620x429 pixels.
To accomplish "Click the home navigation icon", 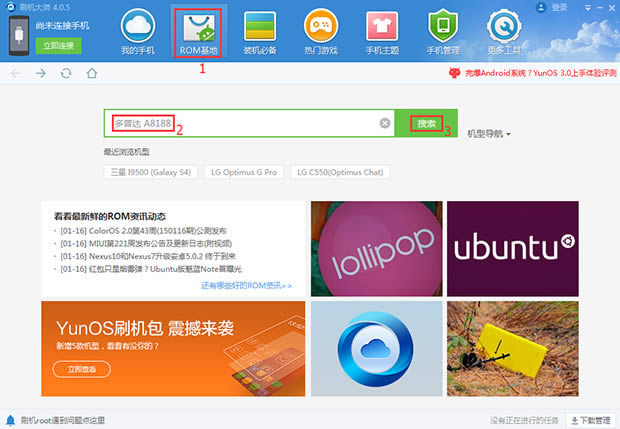I will tap(91, 73).
